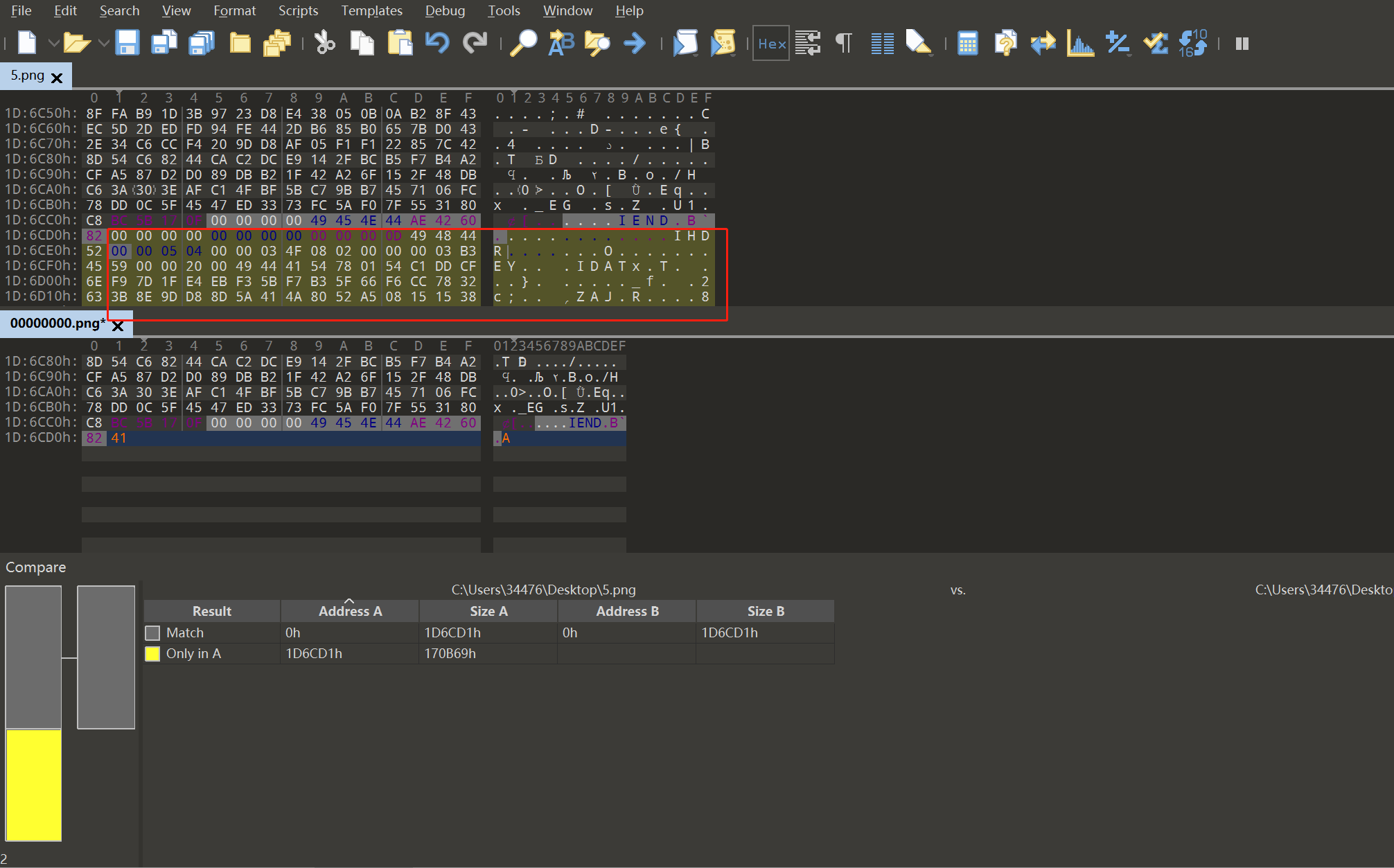This screenshot has height=868, width=1394.
Task: Click the 170B69h size cell
Action: (x=450, y=653)
